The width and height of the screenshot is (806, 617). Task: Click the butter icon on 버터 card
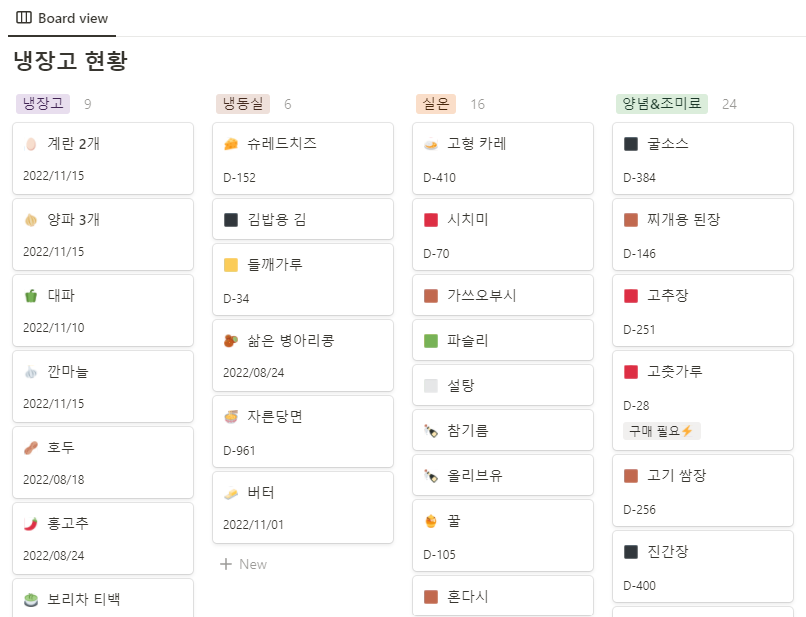pos(231,493)
